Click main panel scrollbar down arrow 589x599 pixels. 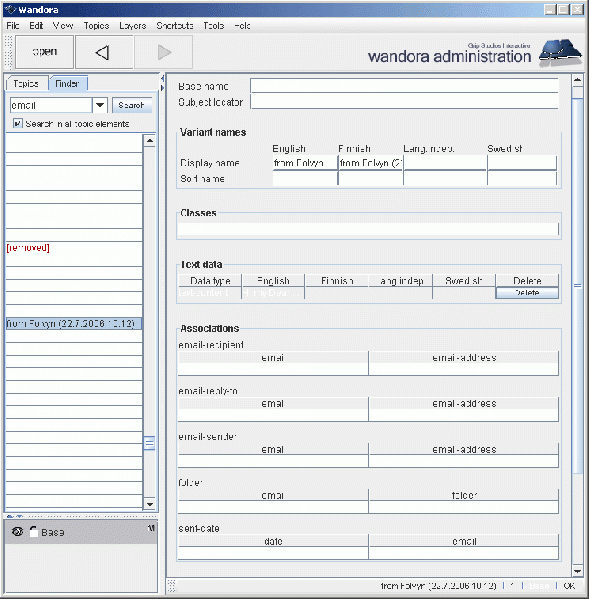point(578,571)
